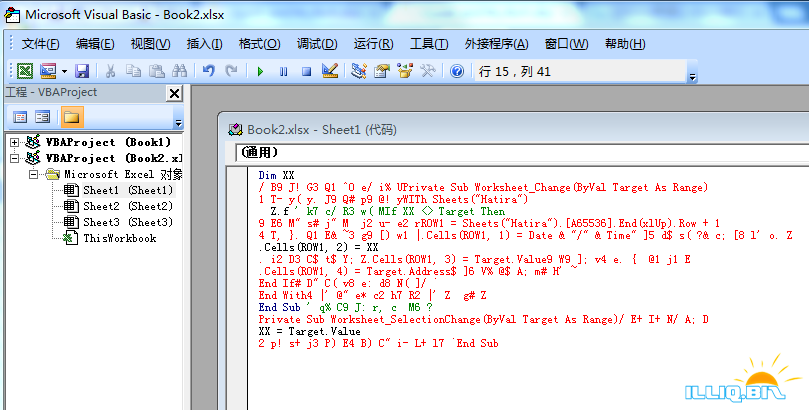Toggle Folders view icon in project panel

[71, 117]
